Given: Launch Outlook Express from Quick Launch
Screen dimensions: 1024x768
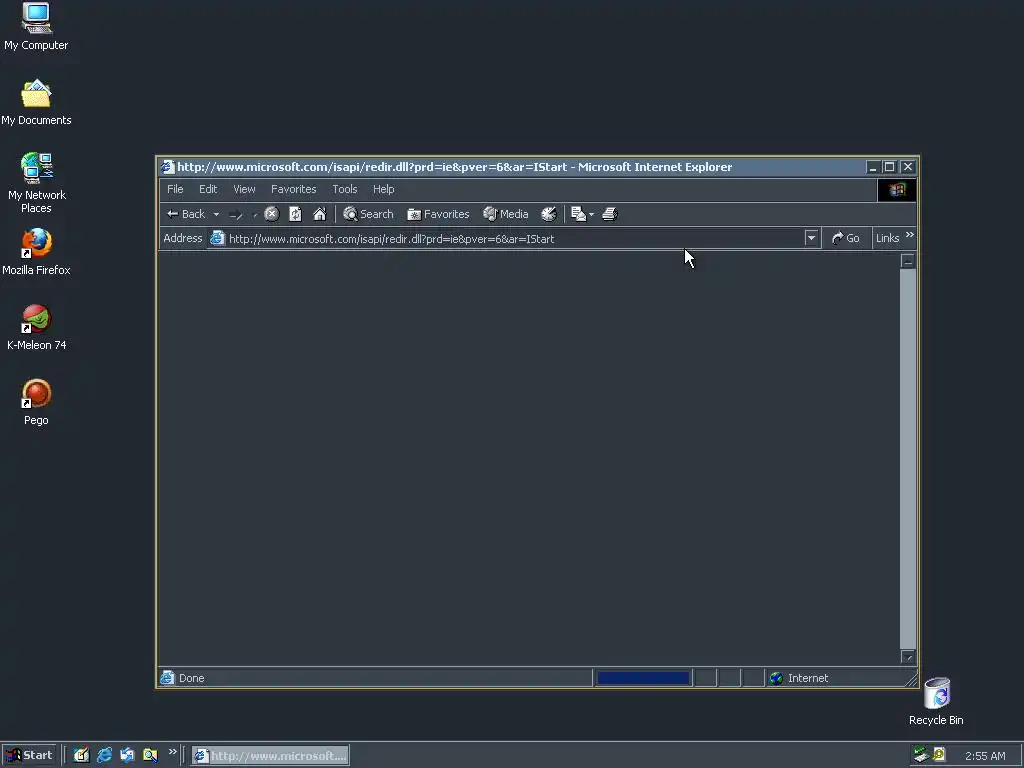Looking at the screenshot, I should (127, 755).
